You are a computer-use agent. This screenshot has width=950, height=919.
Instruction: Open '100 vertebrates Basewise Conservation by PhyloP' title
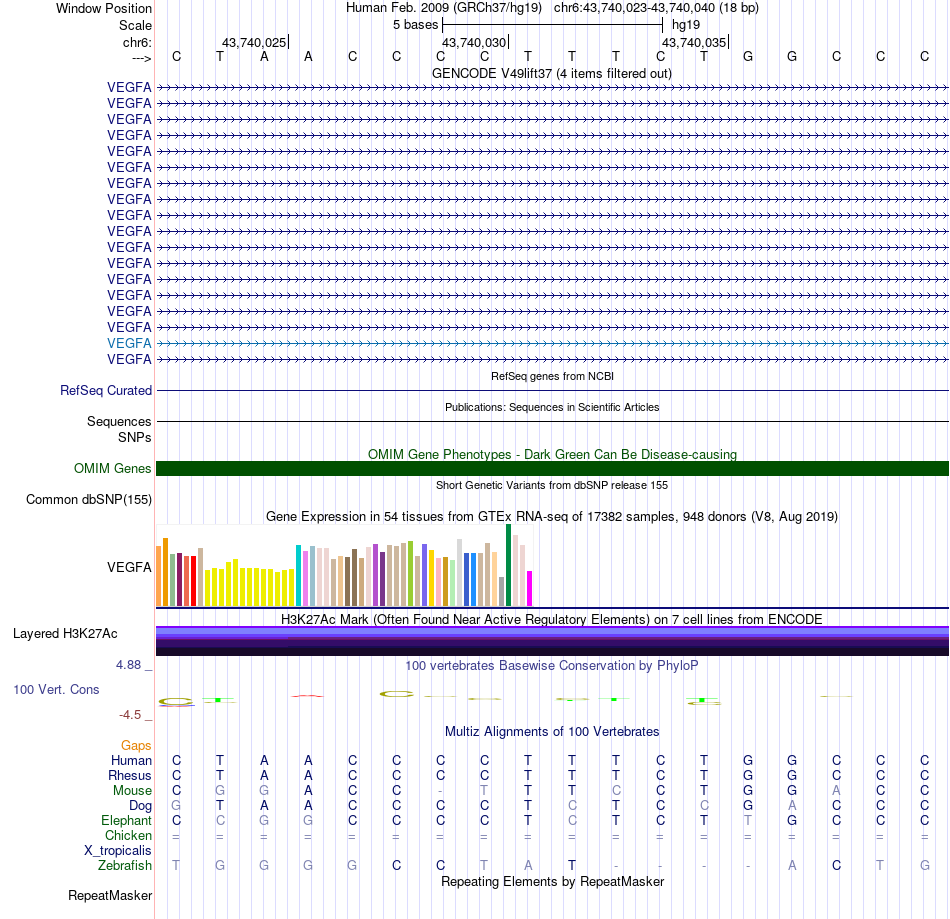pyautogui.click(x=552, y=666)
